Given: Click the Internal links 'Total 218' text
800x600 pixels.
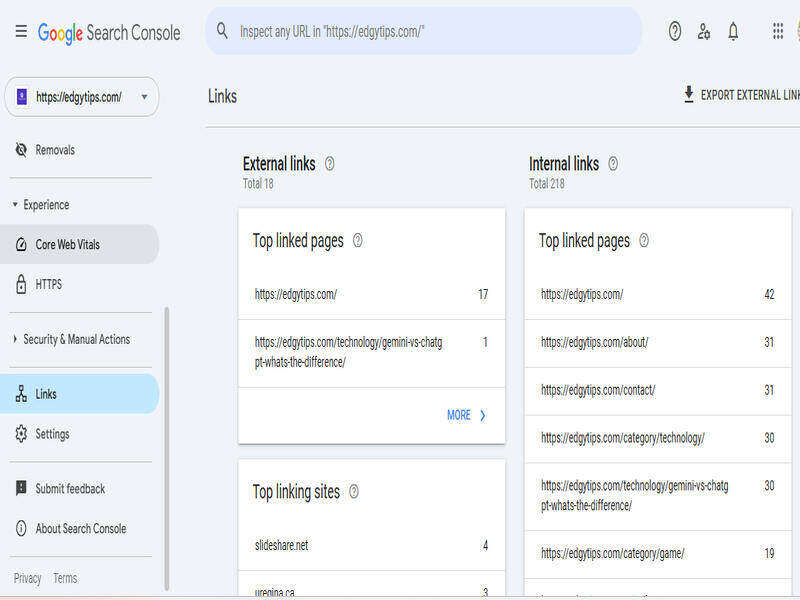Looking at the screenshot, I should coord(547,184).
